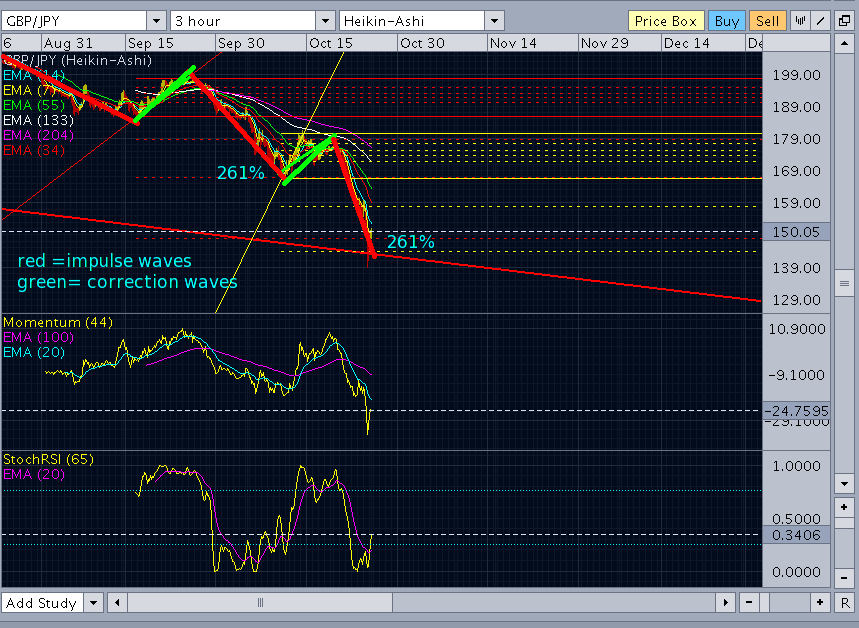
Task: Click the horizontal scrollbar thumb
Action: (260, 603)
